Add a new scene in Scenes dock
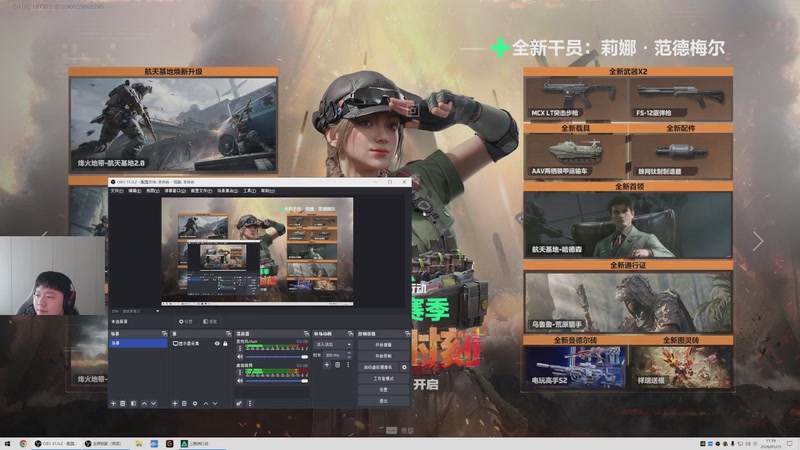 pos(113,403)
